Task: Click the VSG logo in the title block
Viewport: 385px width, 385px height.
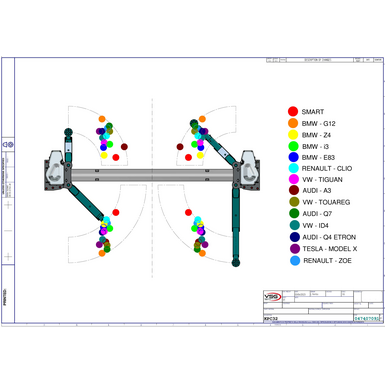Action: click(x=273, y=296)
